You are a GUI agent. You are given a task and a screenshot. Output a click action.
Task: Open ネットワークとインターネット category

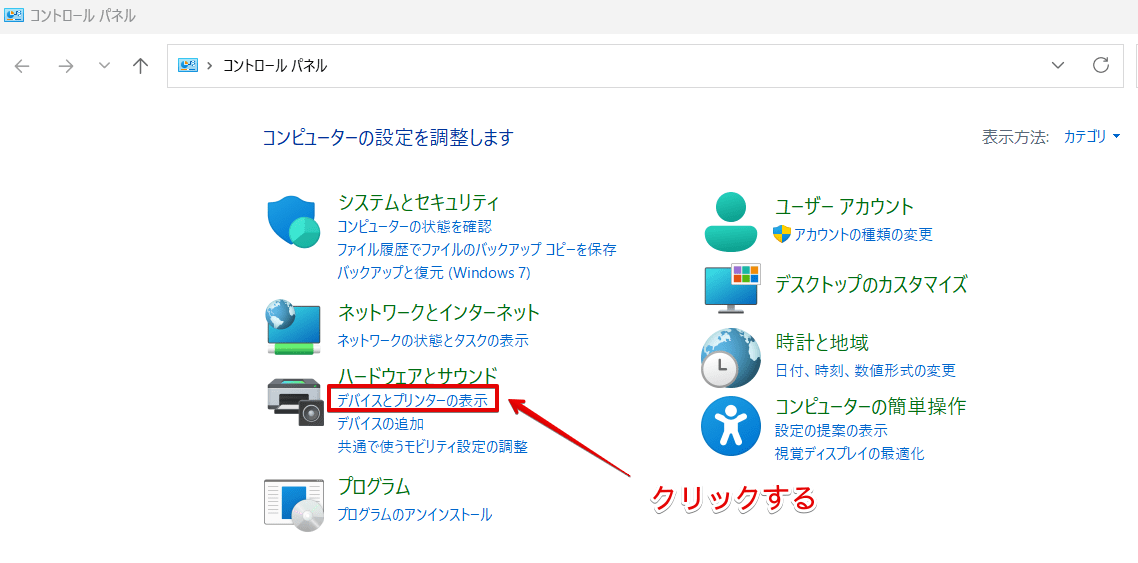tap(439, 313)
